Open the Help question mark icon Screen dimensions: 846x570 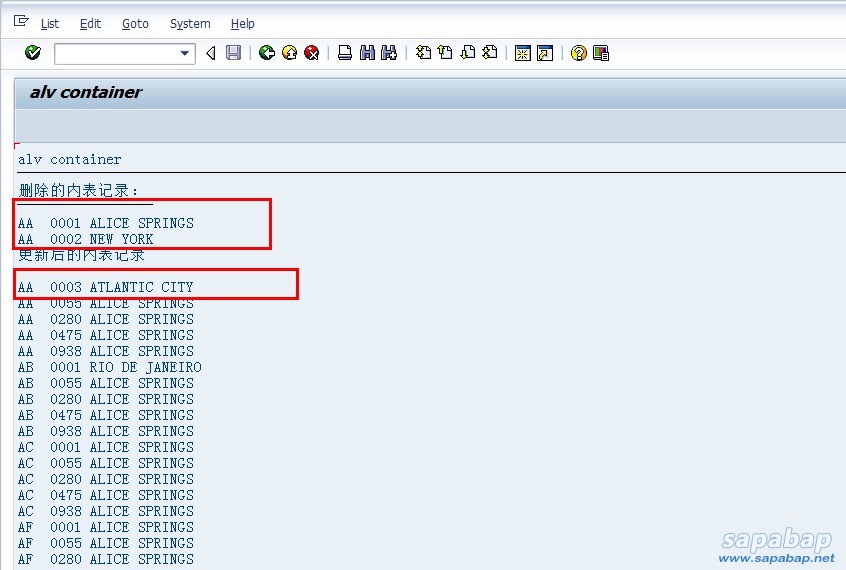[578, 53]
